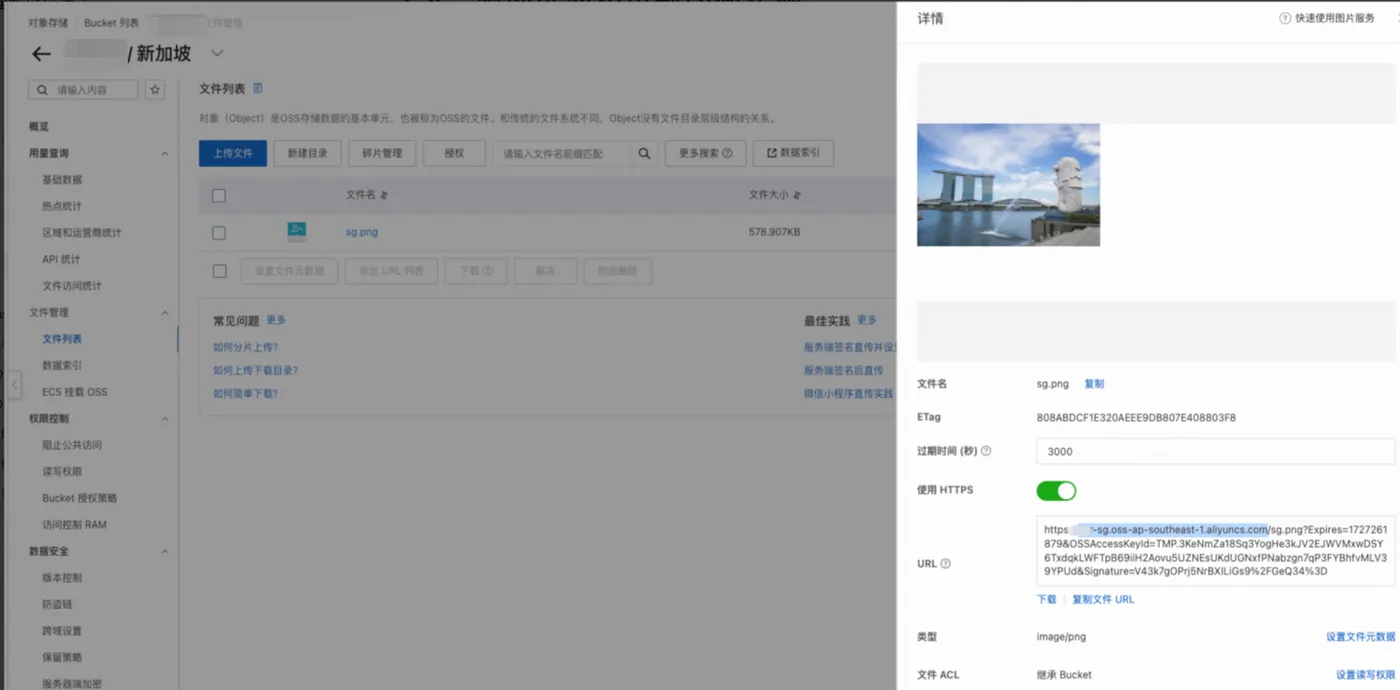Collapse the 文件管理 sidebar section
Screen dimensions: 1400x690
[165, 312]
